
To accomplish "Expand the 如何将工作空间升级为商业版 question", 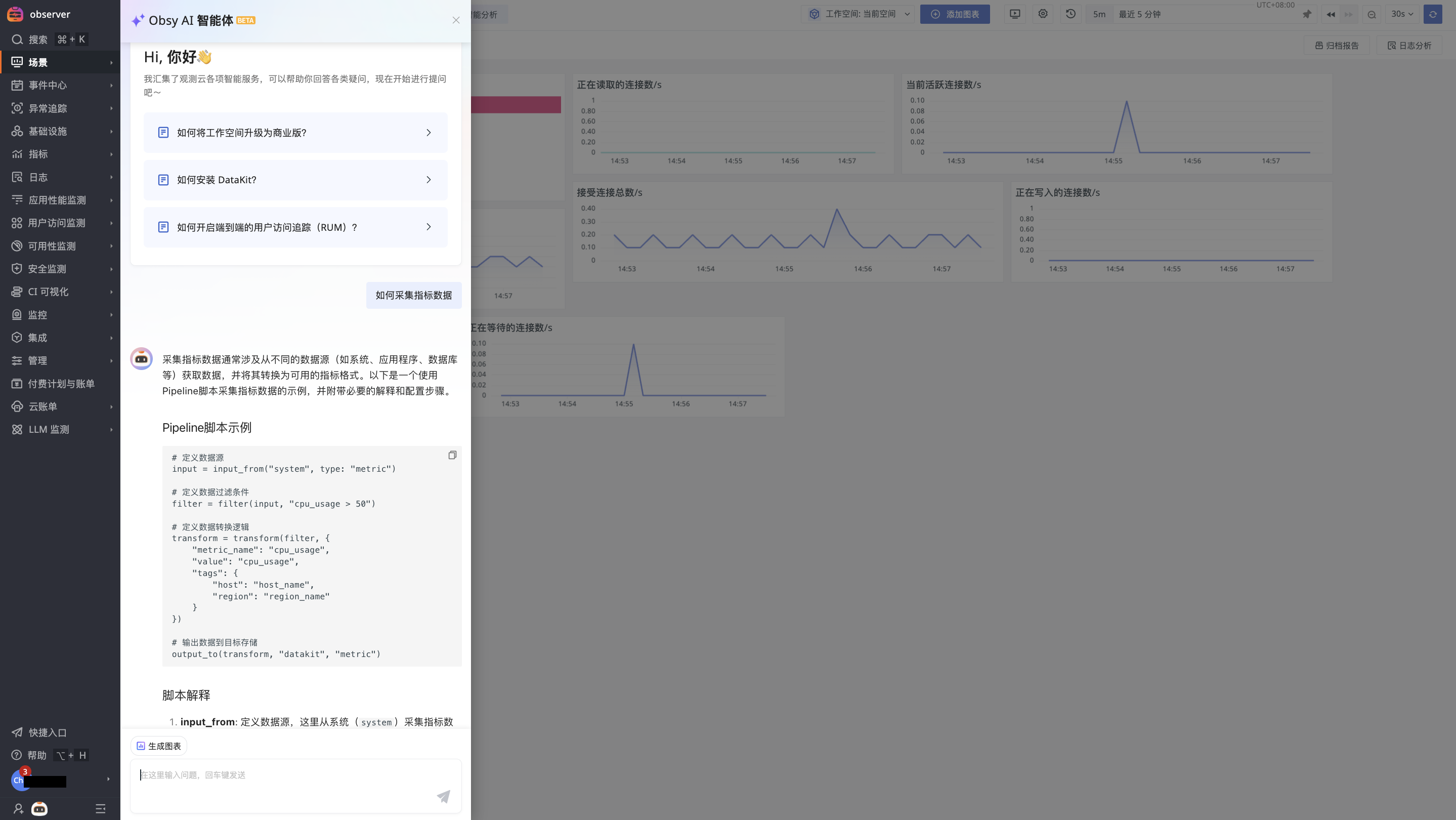I will coord(295,132).
